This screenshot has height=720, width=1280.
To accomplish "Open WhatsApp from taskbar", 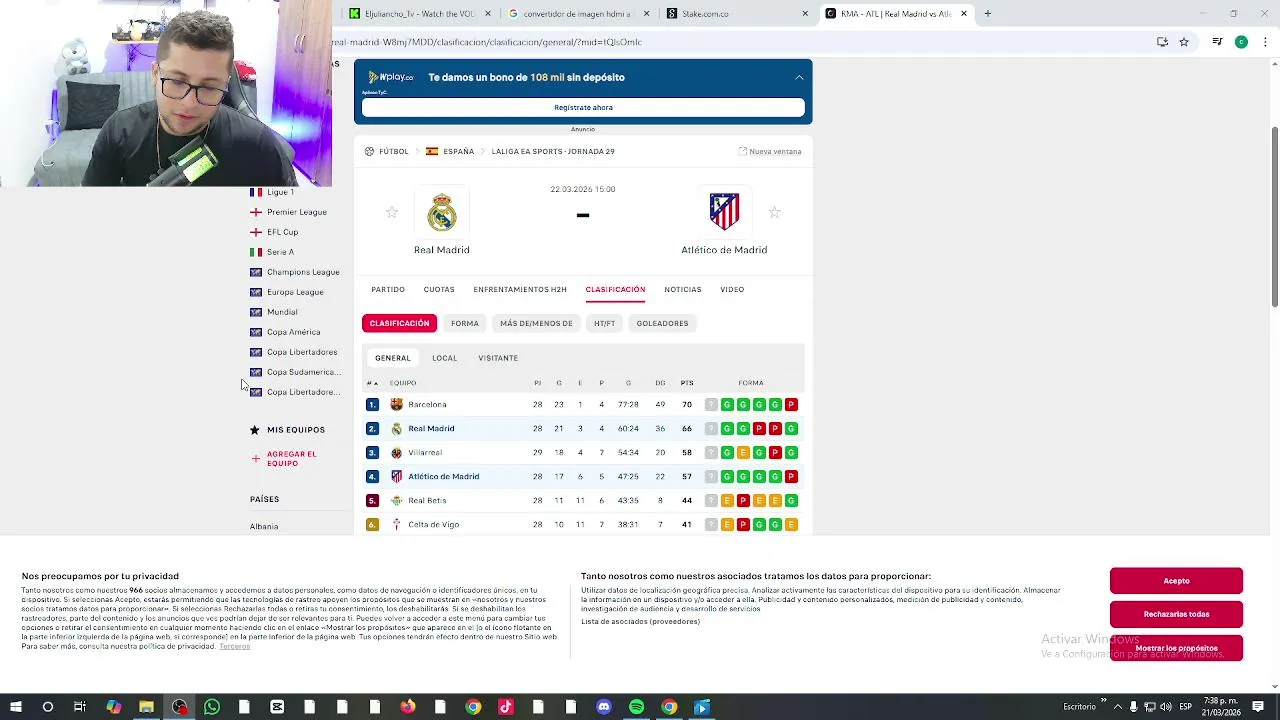I will 212,707.
